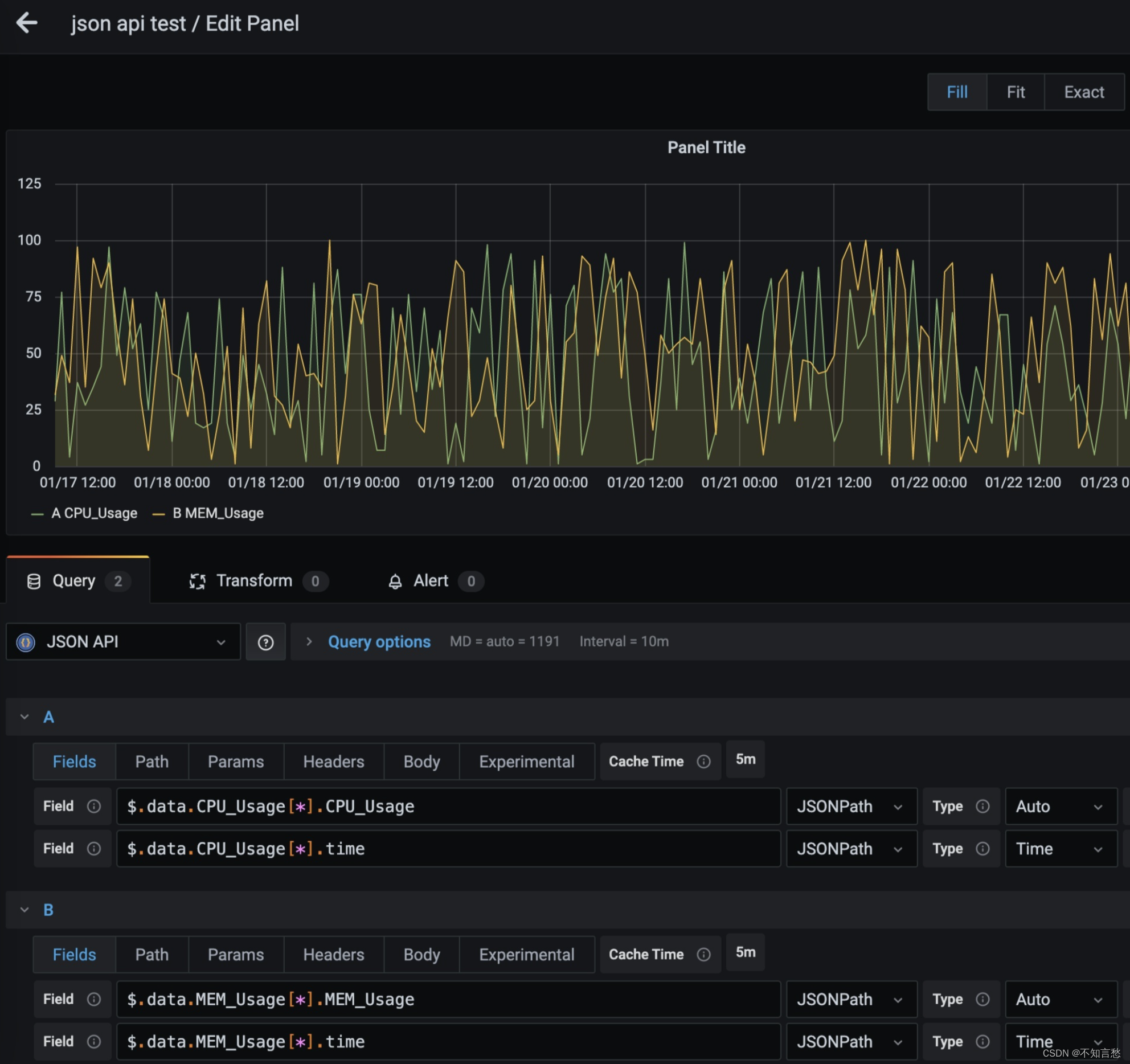Select Fit view mode
The image size is (1130, 1064).
point(1016,92)
